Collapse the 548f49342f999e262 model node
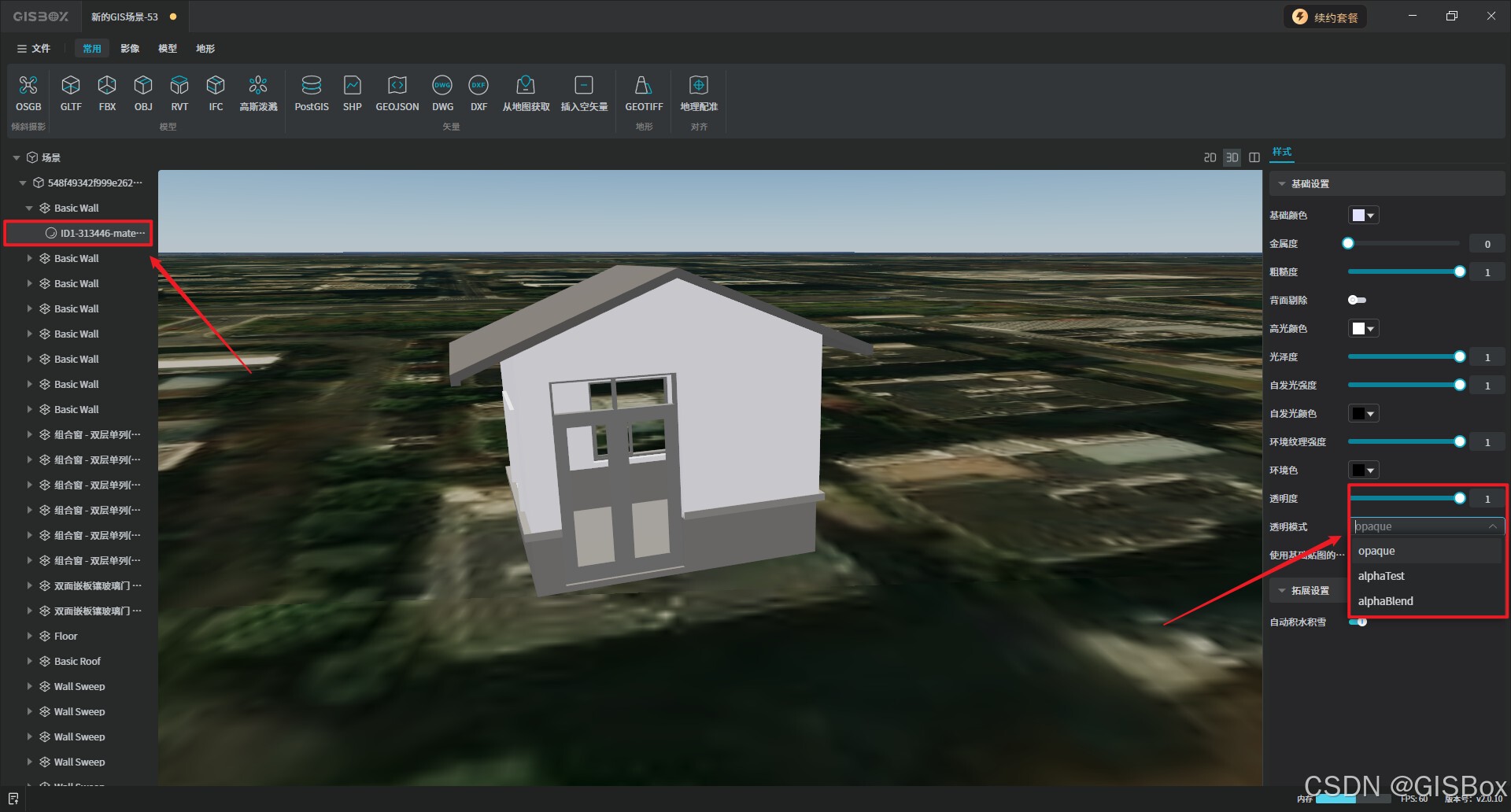The width and height of the screenshot is (1511, 812). click(23, 183)
